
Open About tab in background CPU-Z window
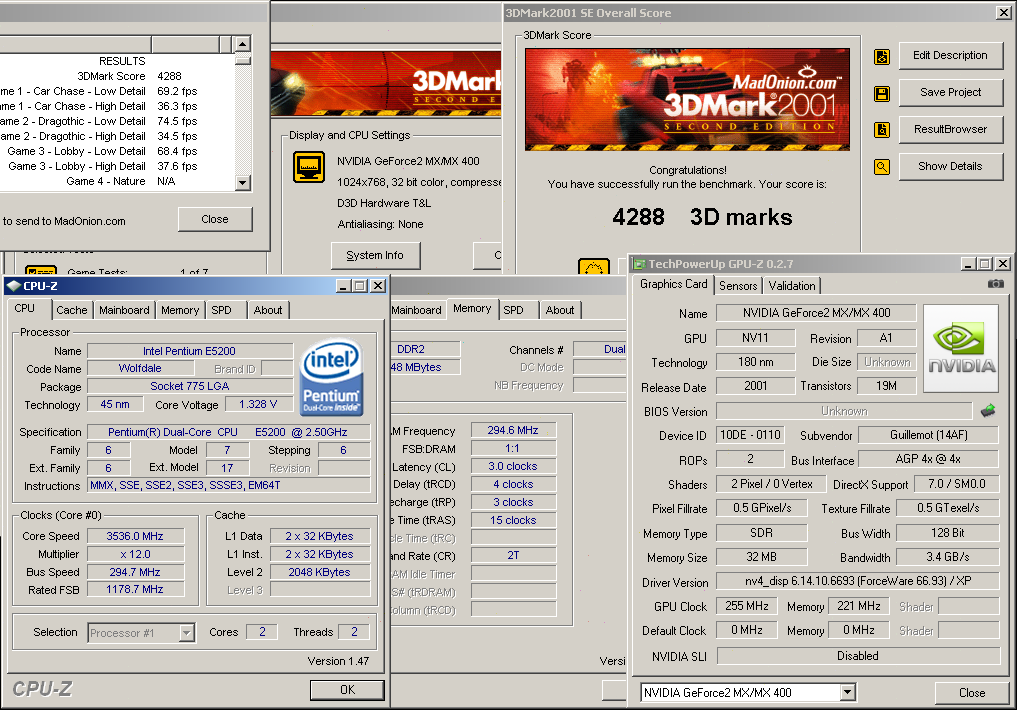click(x=560, y=310)
